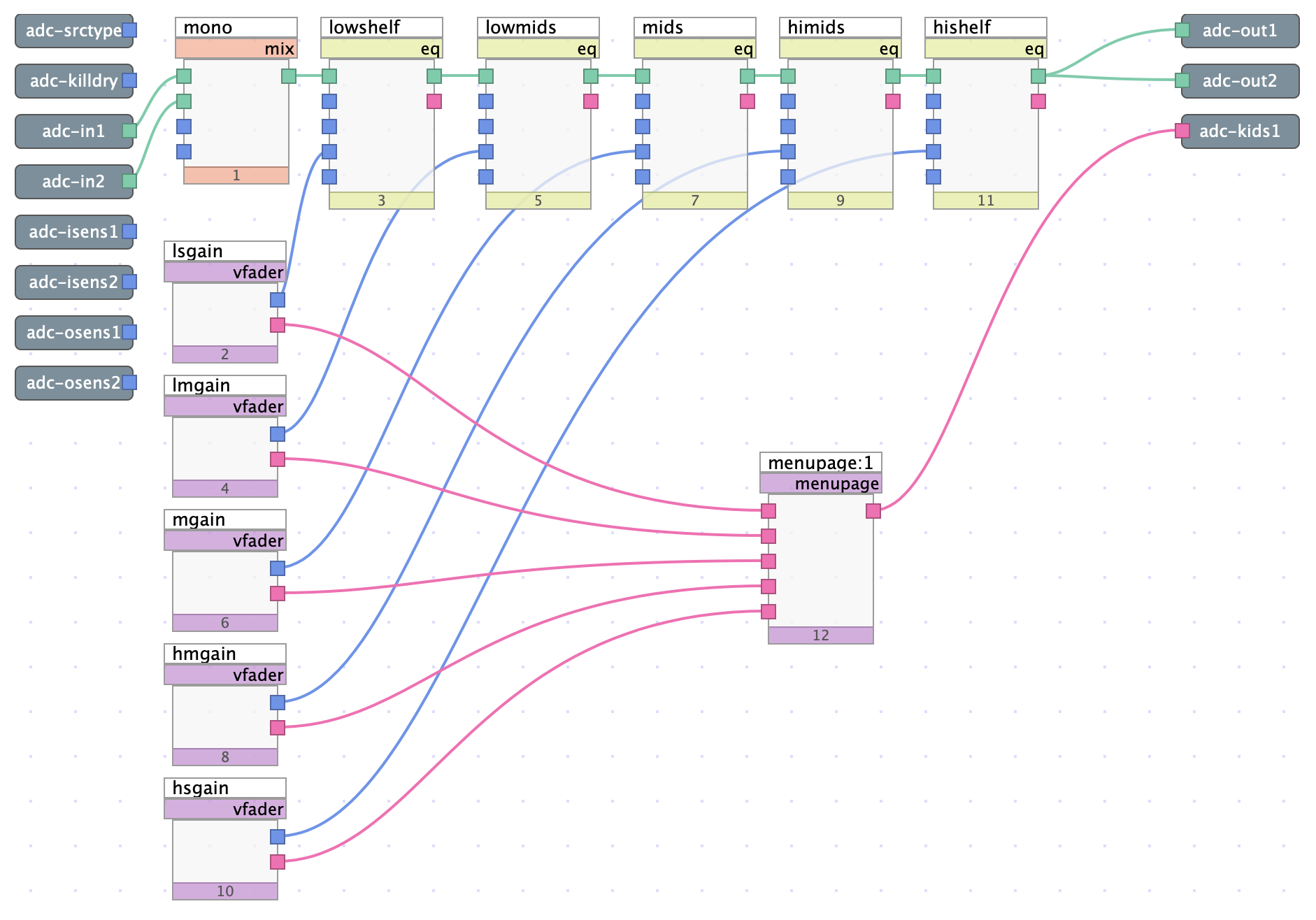Select the mono node title

pos(236,27)
